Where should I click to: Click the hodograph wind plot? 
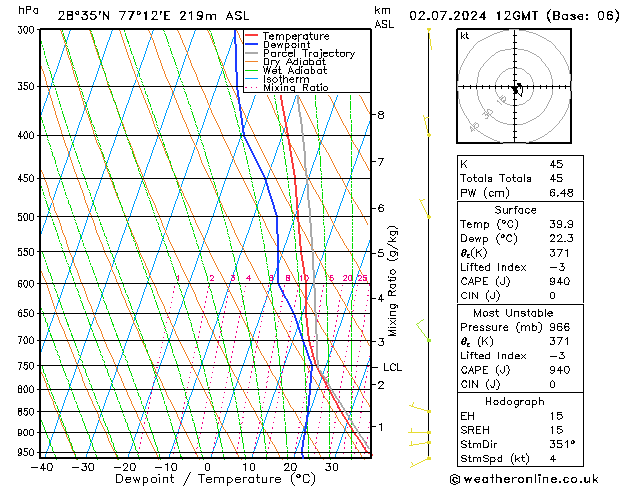click(514, 86)
